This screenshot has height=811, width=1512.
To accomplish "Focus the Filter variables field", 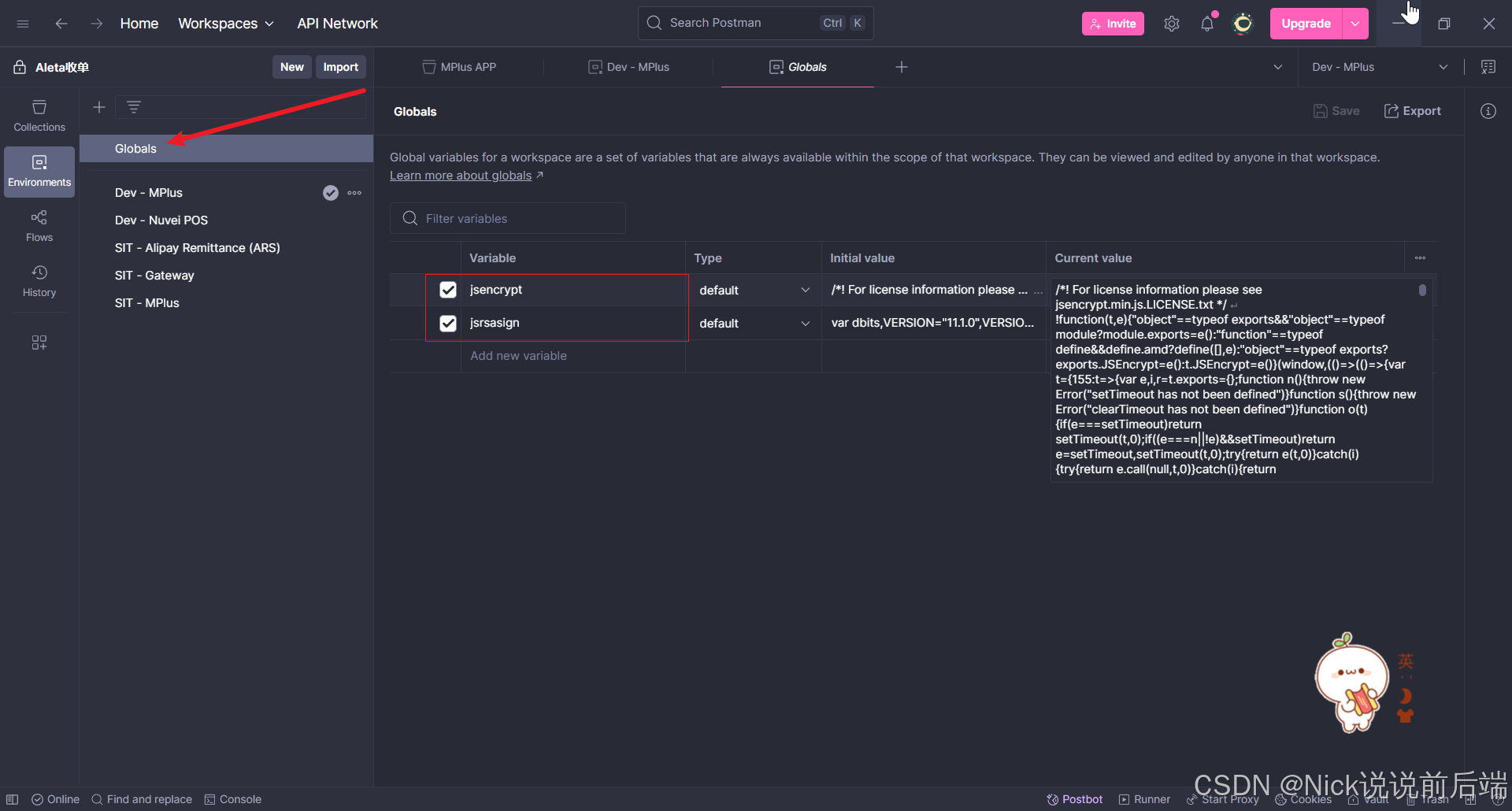I will pos(508,218).
